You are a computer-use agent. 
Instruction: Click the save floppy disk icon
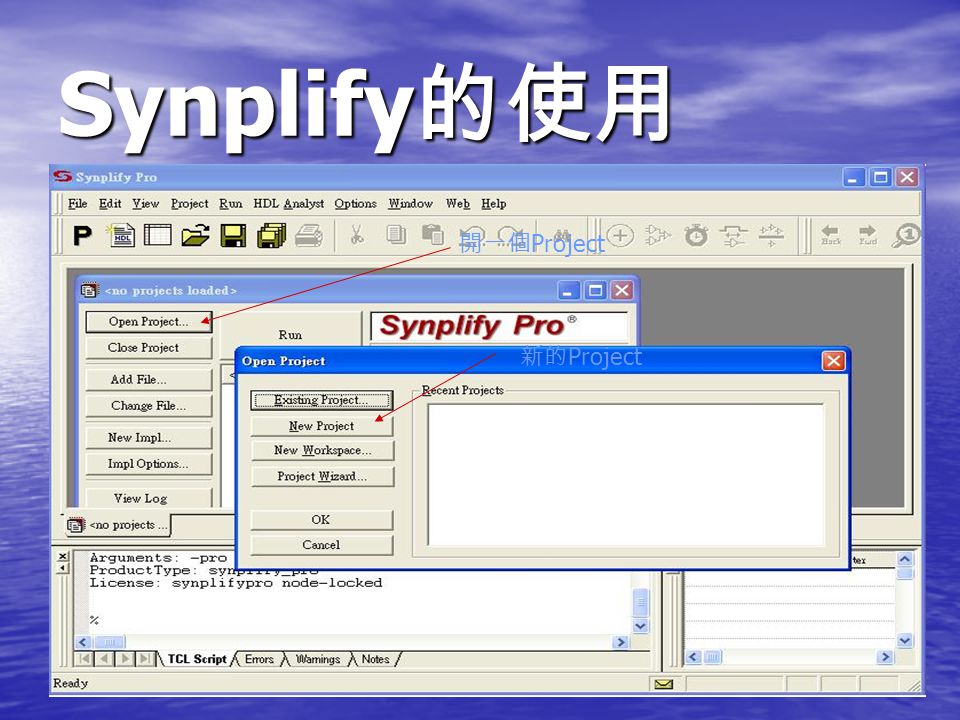click(x=233, y=235)
